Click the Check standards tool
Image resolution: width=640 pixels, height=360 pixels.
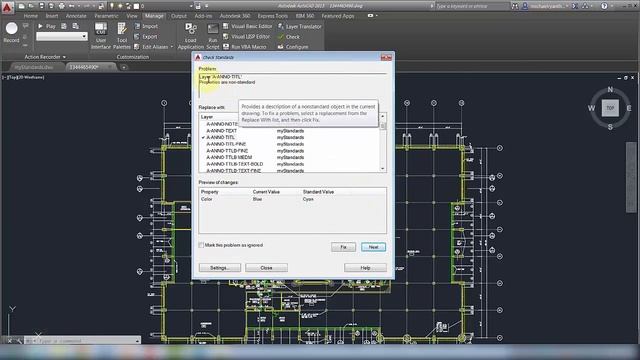pyautogui.click(x=289, y=37)
